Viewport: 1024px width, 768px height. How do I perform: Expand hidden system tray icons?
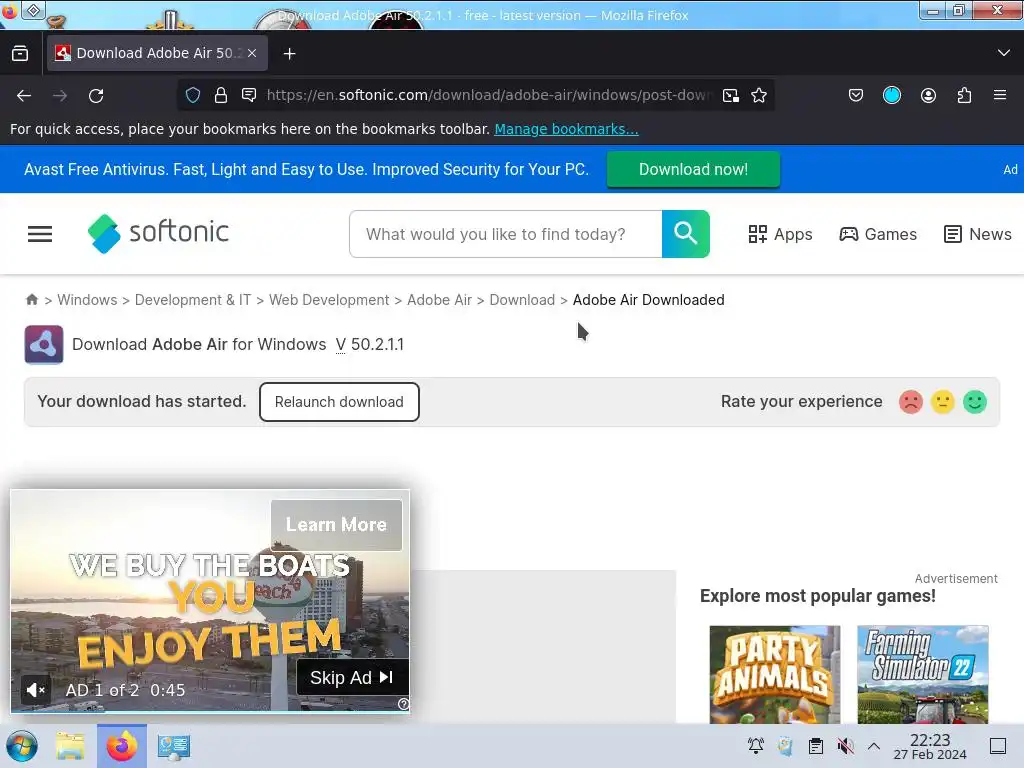874,746
